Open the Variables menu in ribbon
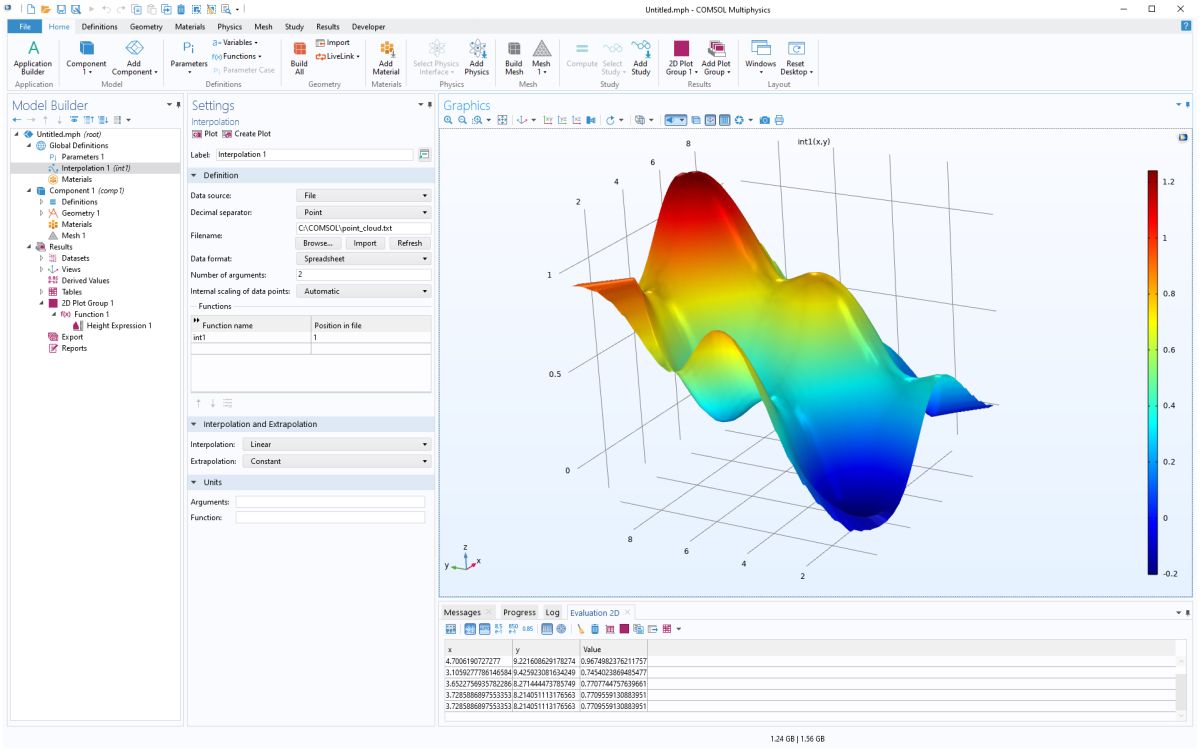The height and width of the screenshot is (749, 1200). click(x=236, y=43)
